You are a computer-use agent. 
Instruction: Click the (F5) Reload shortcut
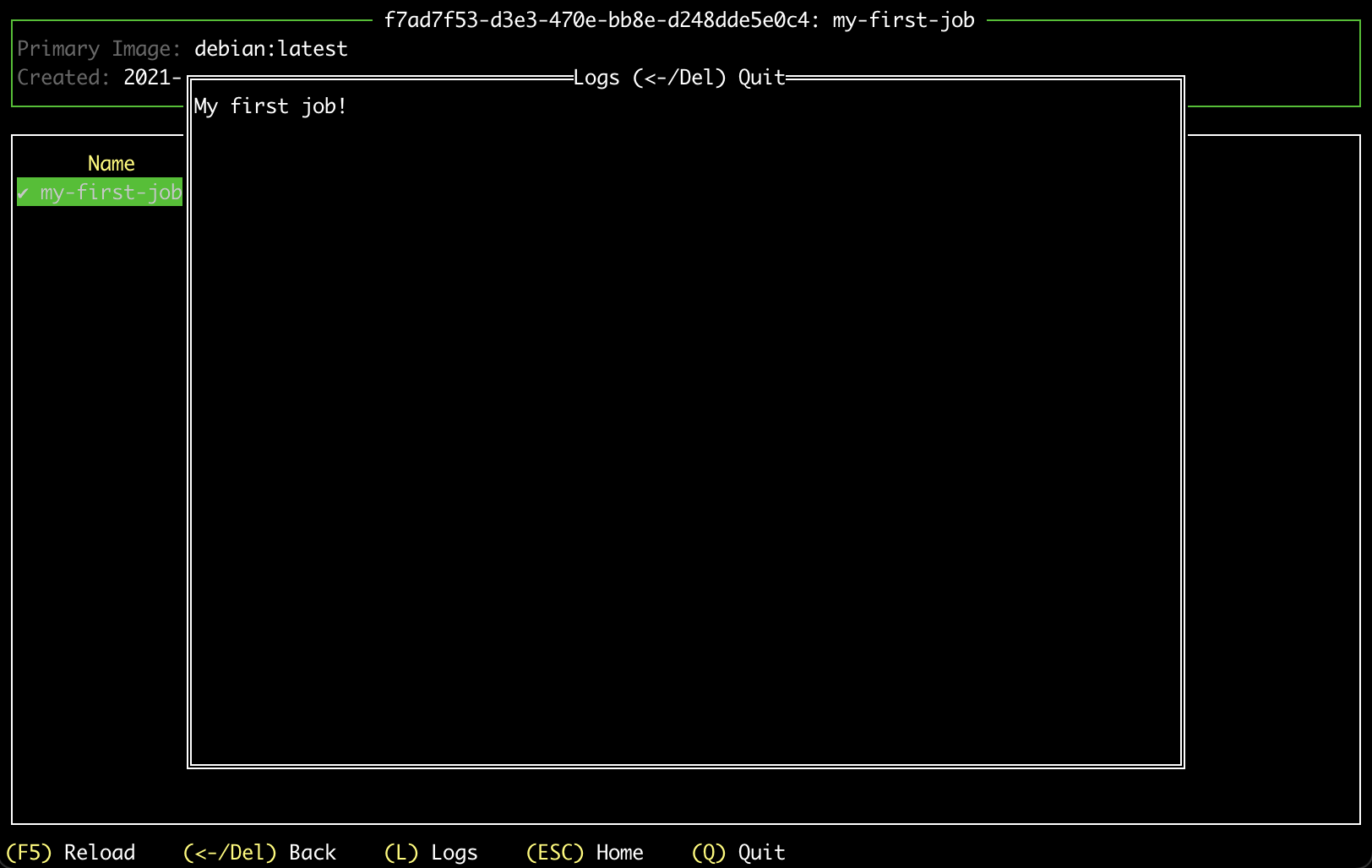(70, 853)
